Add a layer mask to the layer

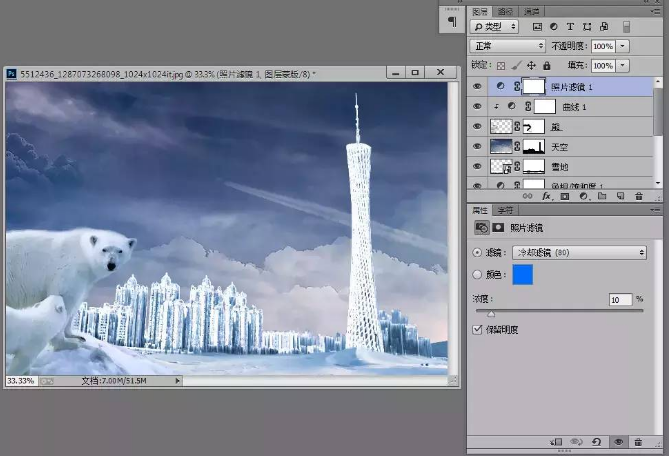coord(564,197)
